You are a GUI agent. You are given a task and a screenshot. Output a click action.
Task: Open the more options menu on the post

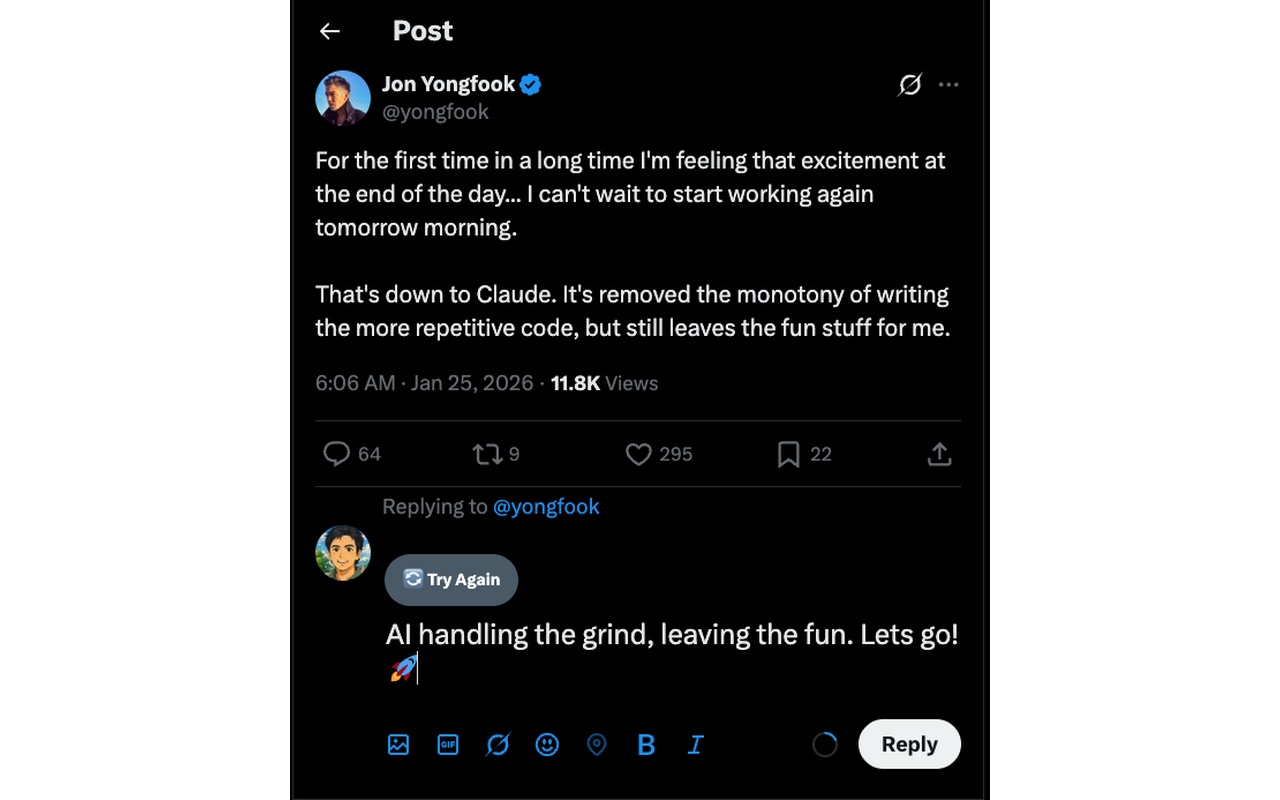948,85
